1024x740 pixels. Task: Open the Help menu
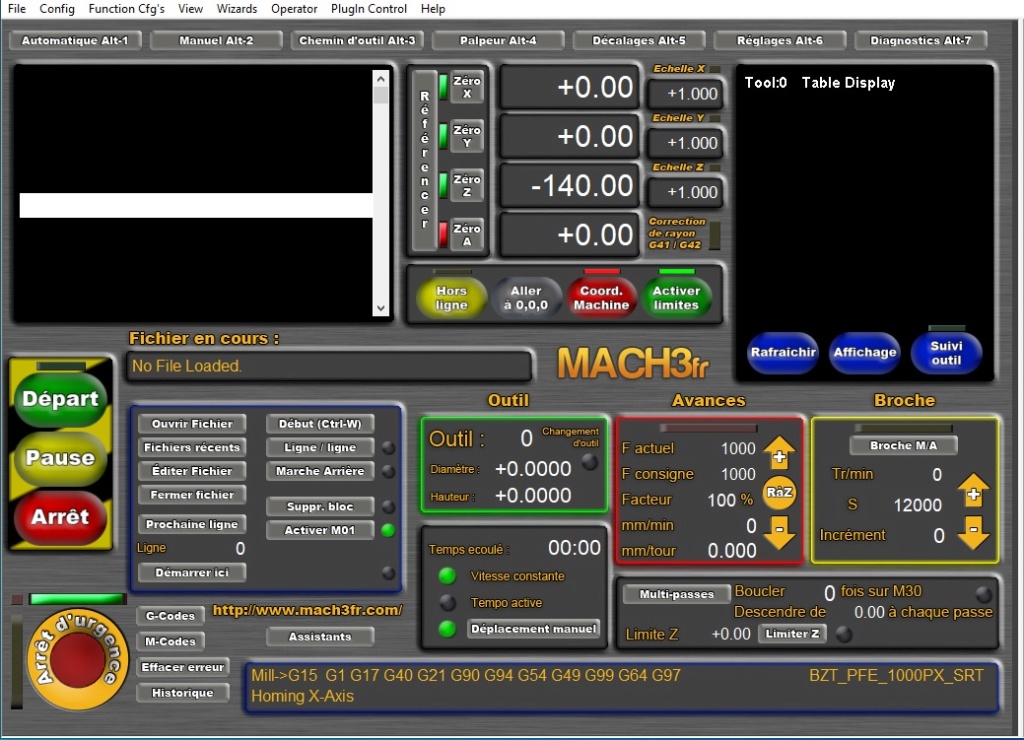click(432, 8)
